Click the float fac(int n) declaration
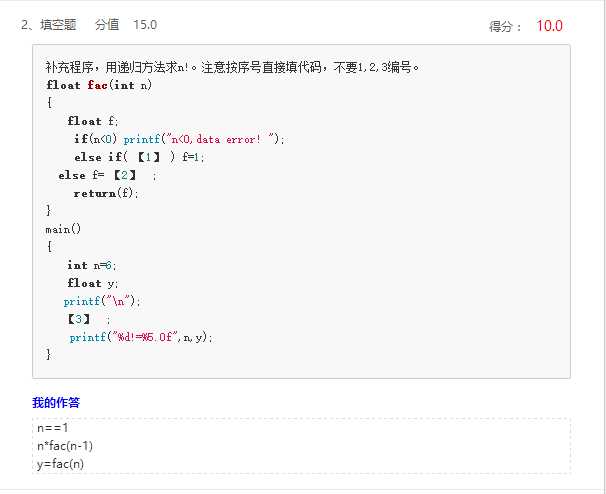The width and height of the screenshot is (606, 494). [x=99, y=85]
